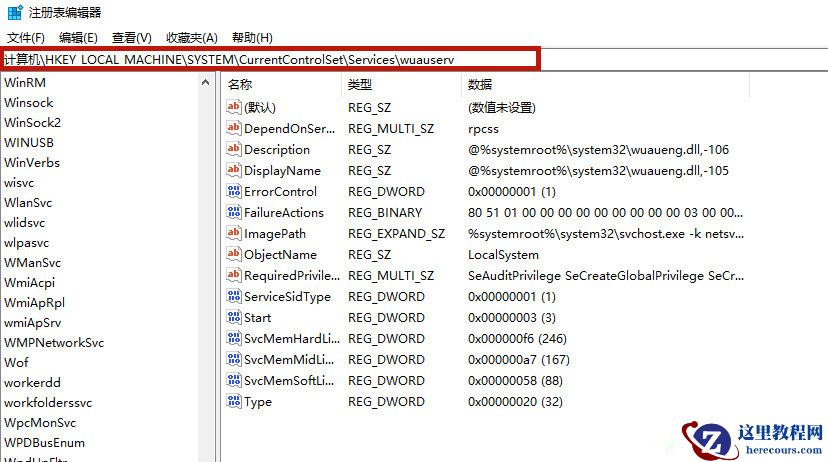This screenshot has width=828, height=462.
Task: Open the 查看(V) menu
Action: coord(131,38)
